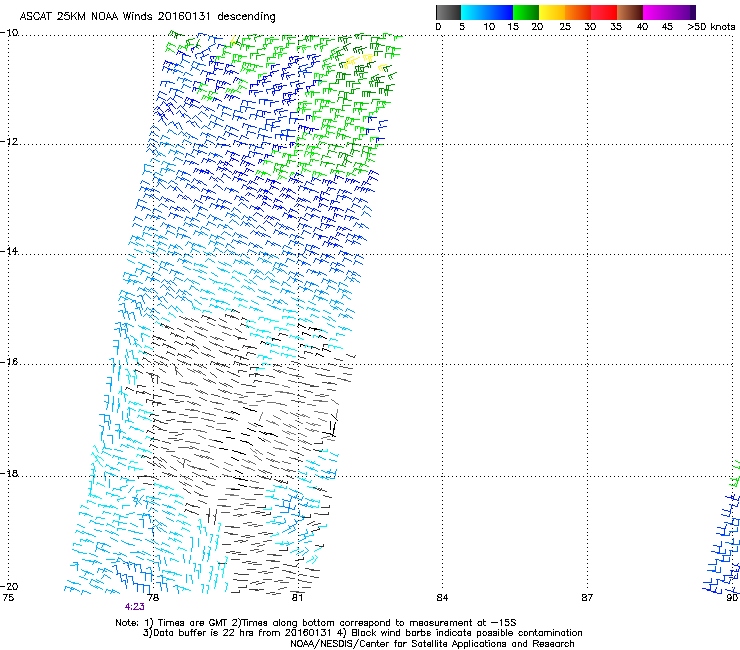The height and width of the screenshot is (650, 740).
Task: Click the plot title 'ASCAT 25KM NOAA Winds 20160131 descending'
Action: (147, 17)
